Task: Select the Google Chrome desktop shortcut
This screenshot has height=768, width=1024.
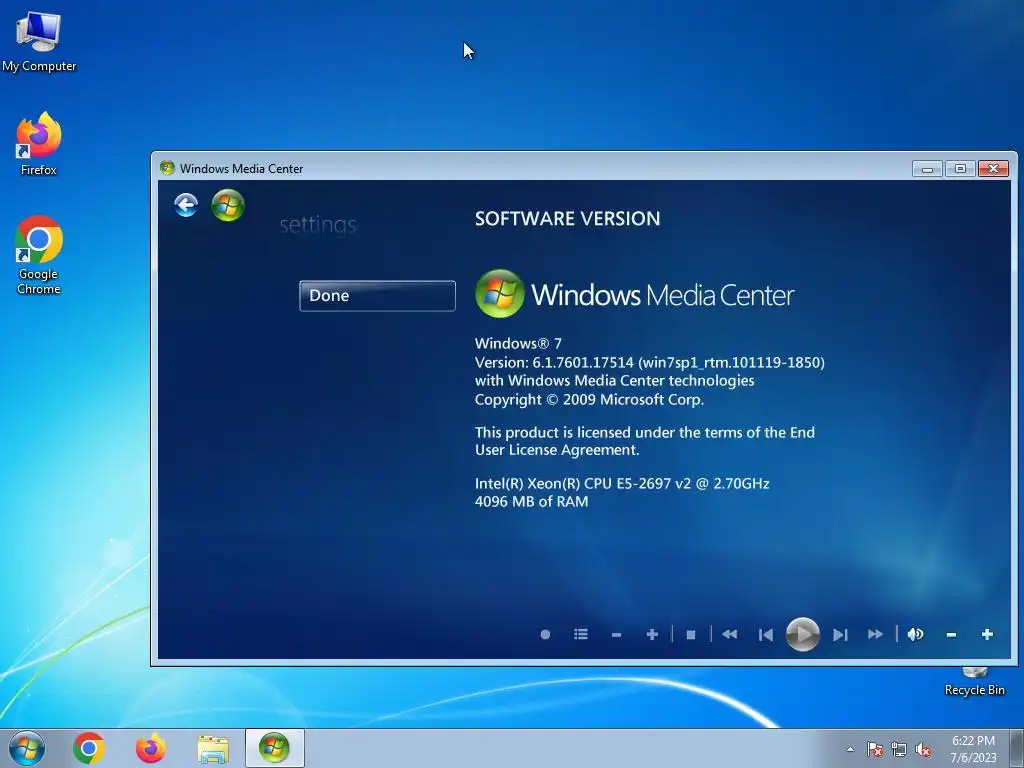Action: click(39, 255)
